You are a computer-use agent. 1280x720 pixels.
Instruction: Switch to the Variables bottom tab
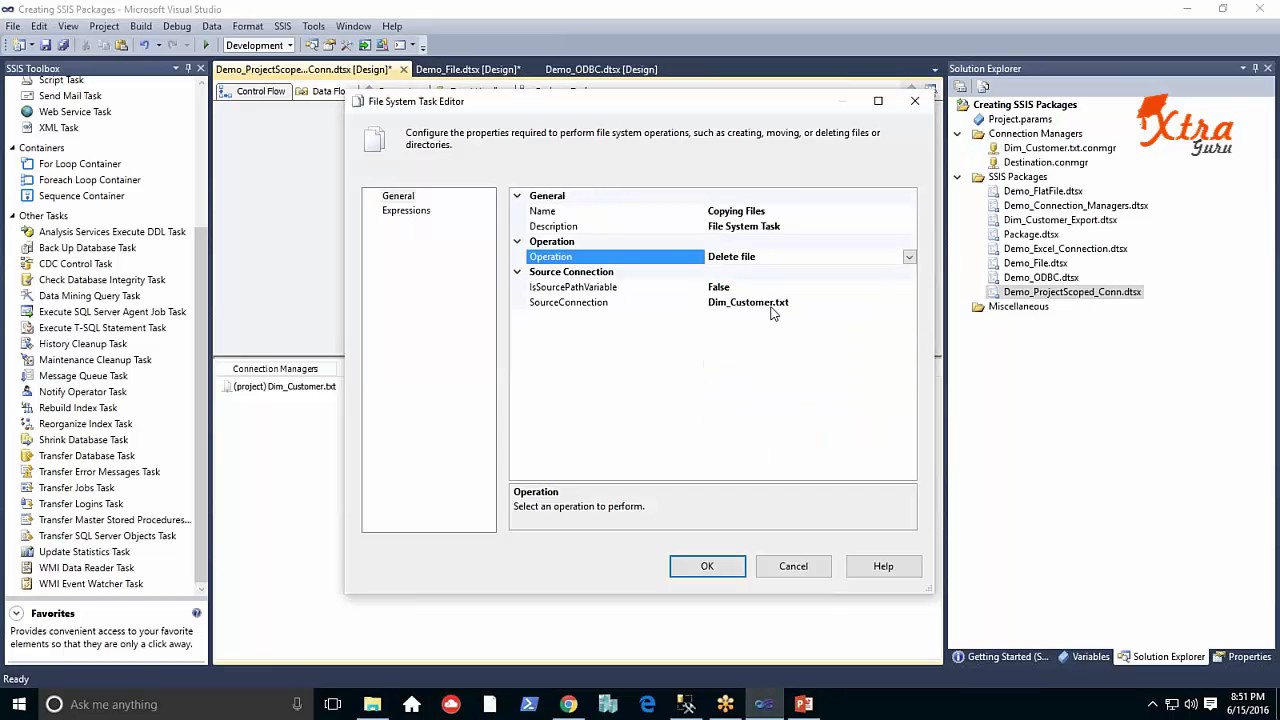(1083, 657)
